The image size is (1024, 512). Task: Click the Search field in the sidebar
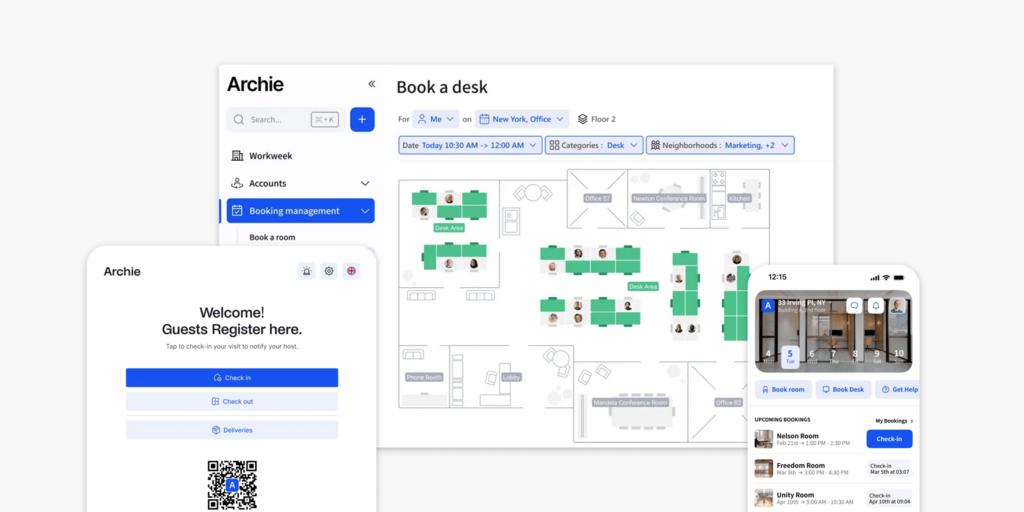pos(285,120)
